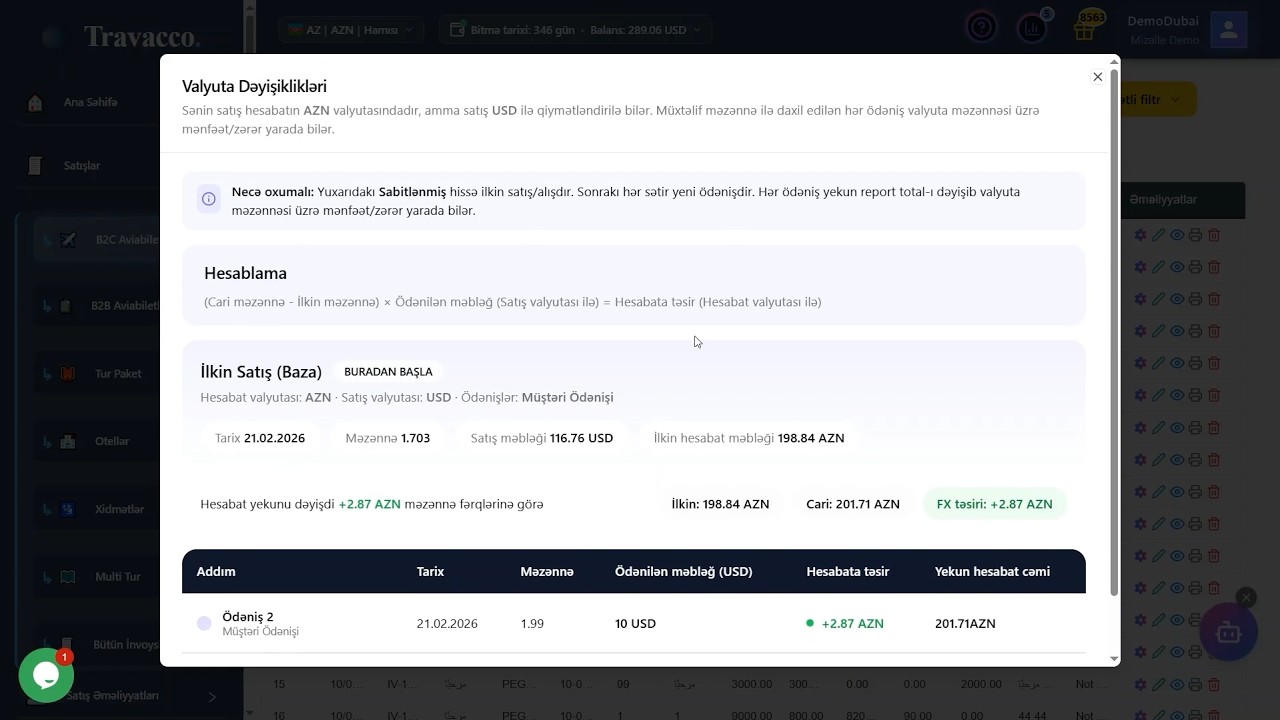Open the yellow filtr dropdown
The height and width of the screenshot is (720, 1280).
click(x=1158, y=99)
